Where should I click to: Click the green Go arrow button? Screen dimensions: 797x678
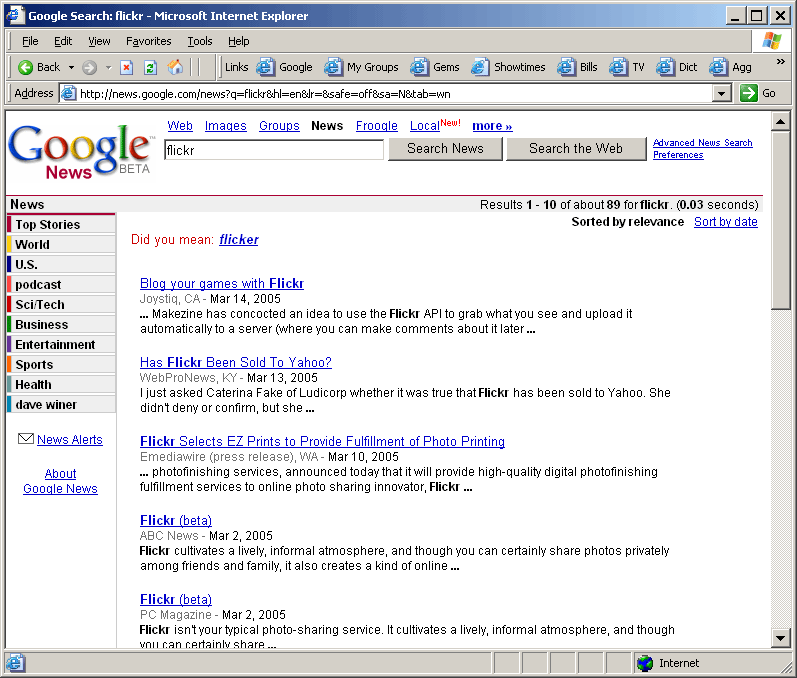pyautogui.click(x=749, y=93)
